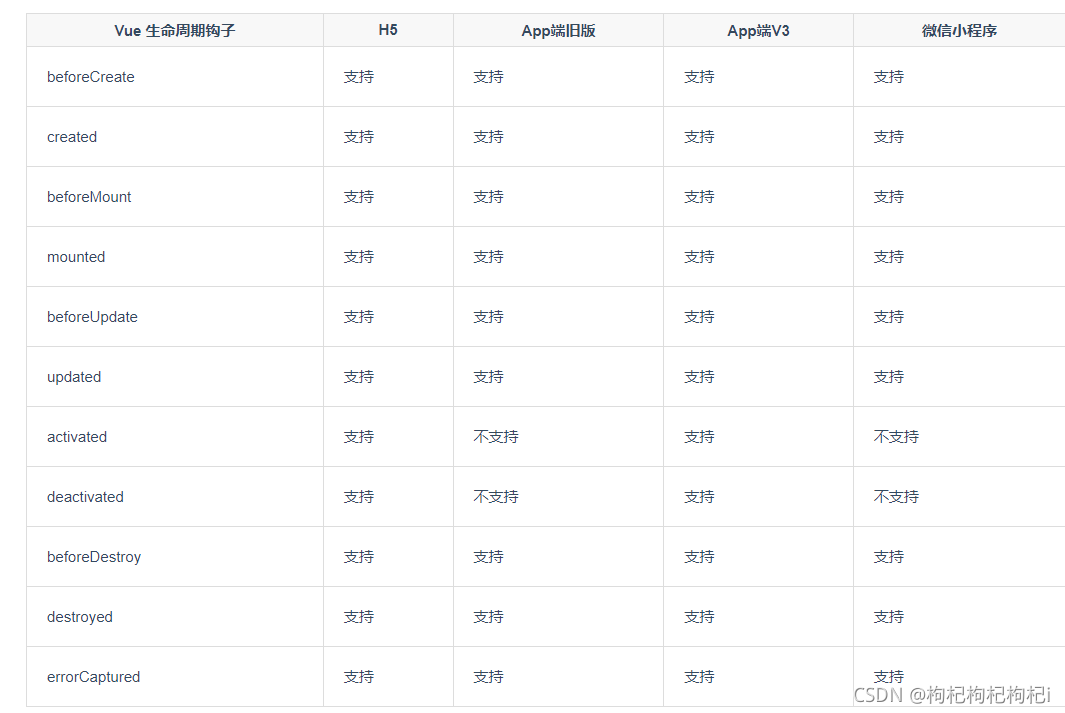
Task: Click the CSDN watermark text
Action: point(952,694)
